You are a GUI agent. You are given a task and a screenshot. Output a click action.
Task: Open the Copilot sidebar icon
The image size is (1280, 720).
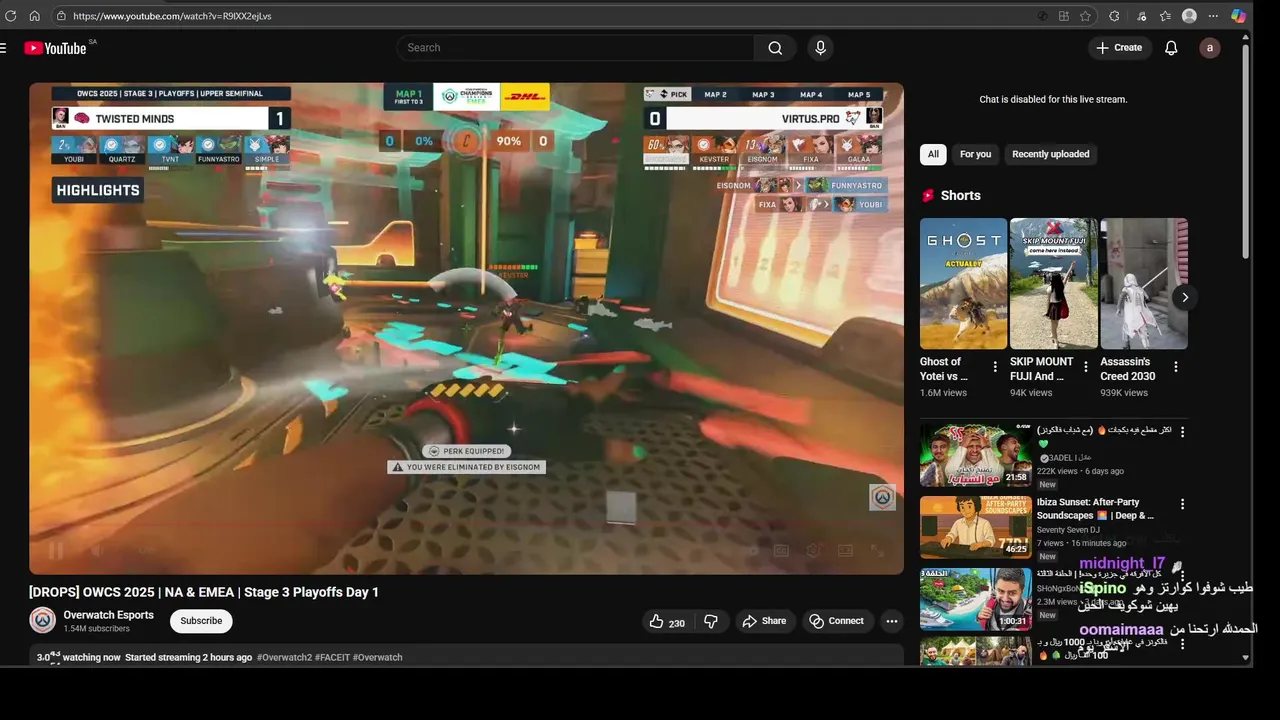click(1238, 16)
